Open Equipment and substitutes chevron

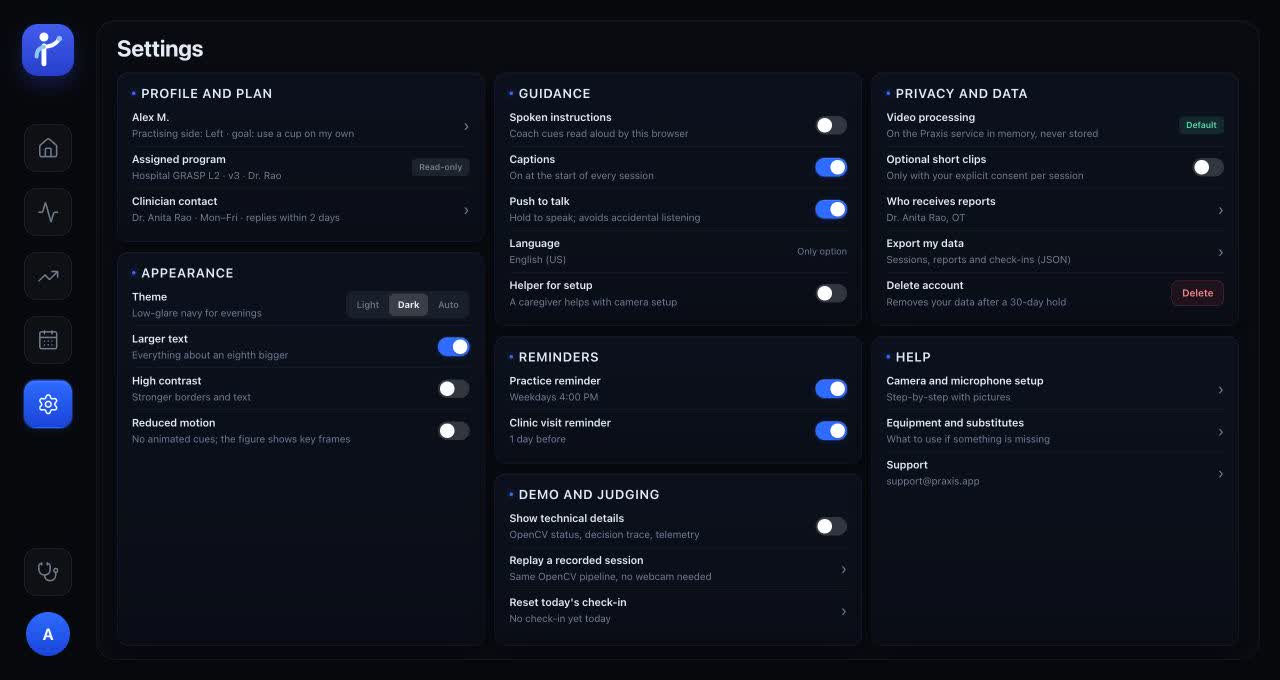(x=1220, y=432)
